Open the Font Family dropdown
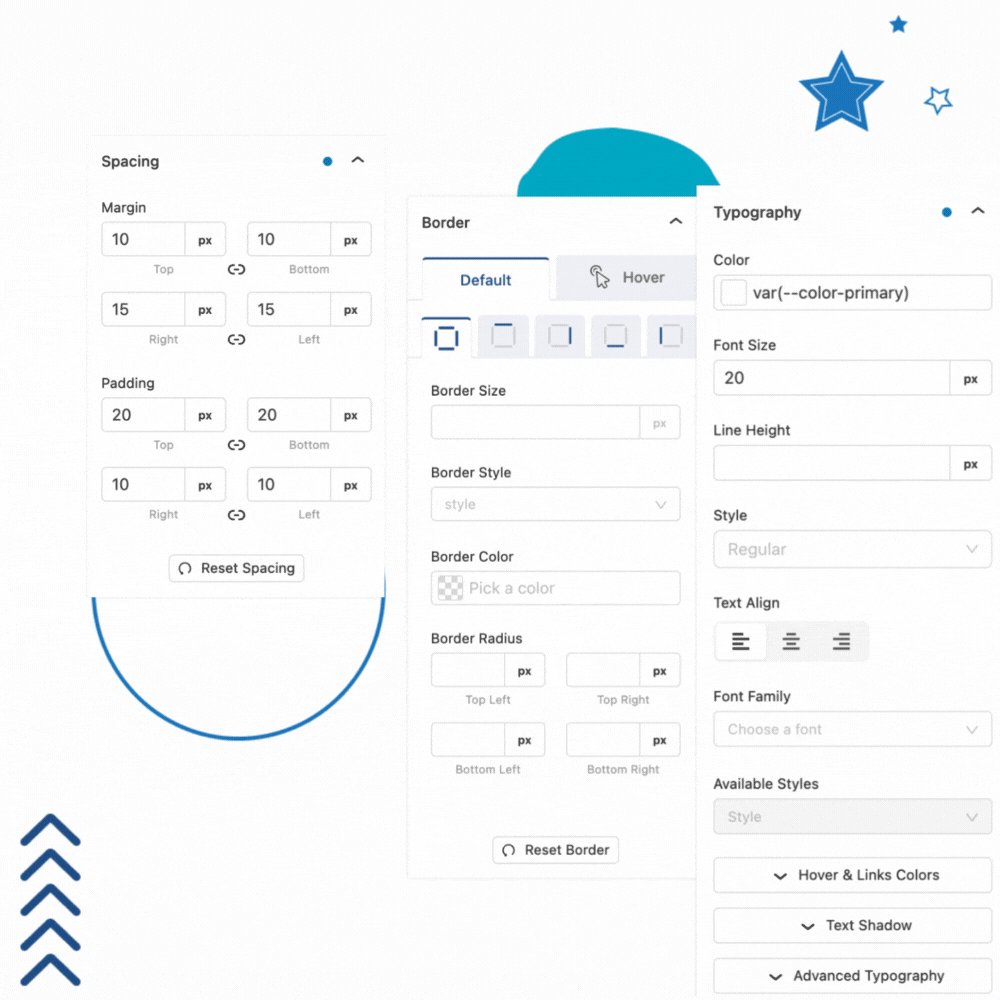The height and width of the screenshot is (1000, 1000). [852, 729]
